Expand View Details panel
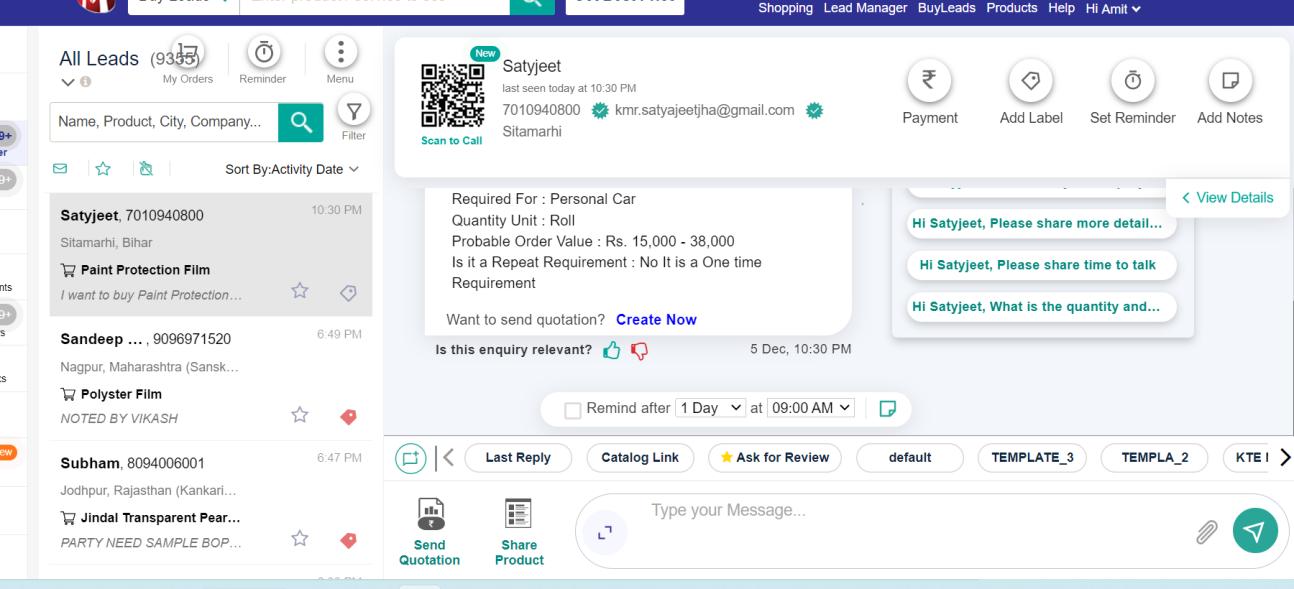Image resolution: width=1294 pixels, height=589 pixels. tap(1227, 198)
